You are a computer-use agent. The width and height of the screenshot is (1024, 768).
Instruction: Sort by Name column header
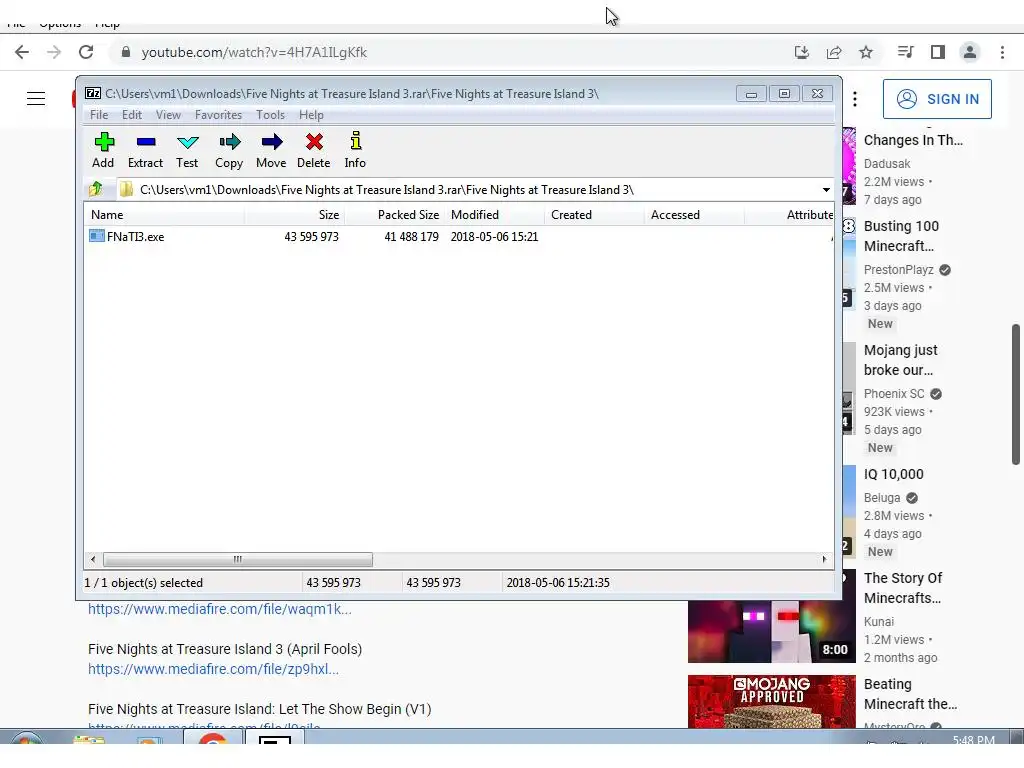(x=165, y=215)
